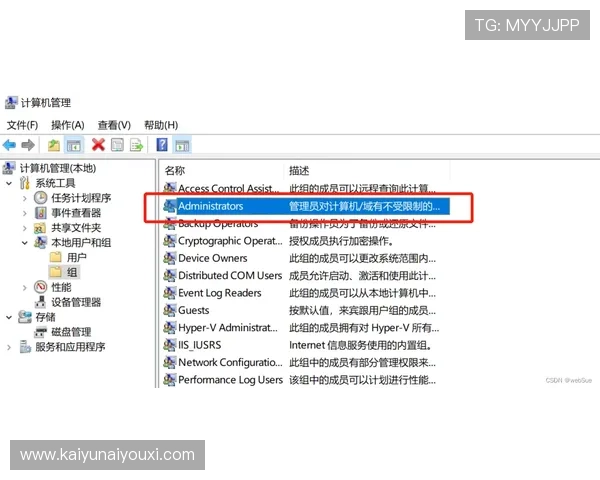Collapse the 本地用户和组 node
This screenshot has width=600, height=480.
24,243
